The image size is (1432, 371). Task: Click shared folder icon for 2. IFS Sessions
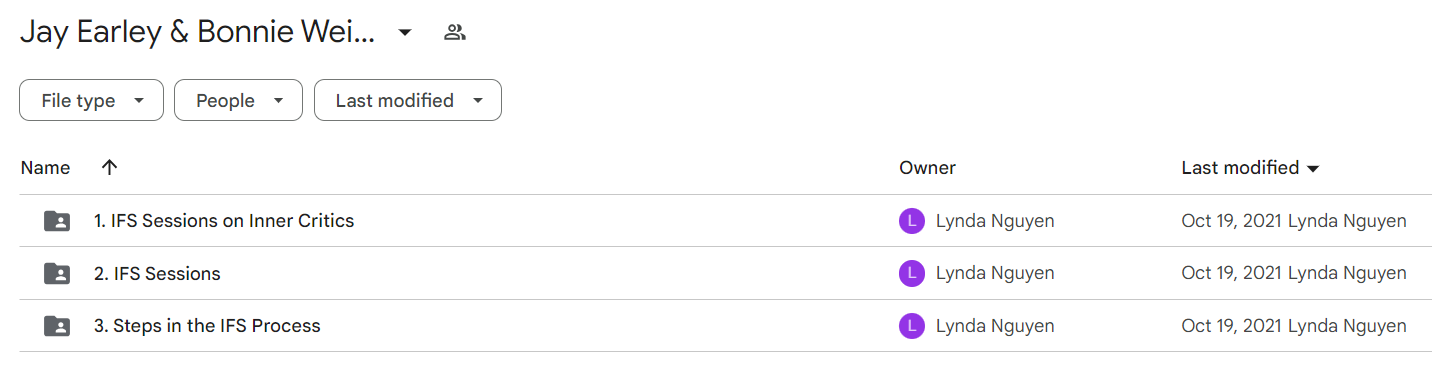[57, 273]
